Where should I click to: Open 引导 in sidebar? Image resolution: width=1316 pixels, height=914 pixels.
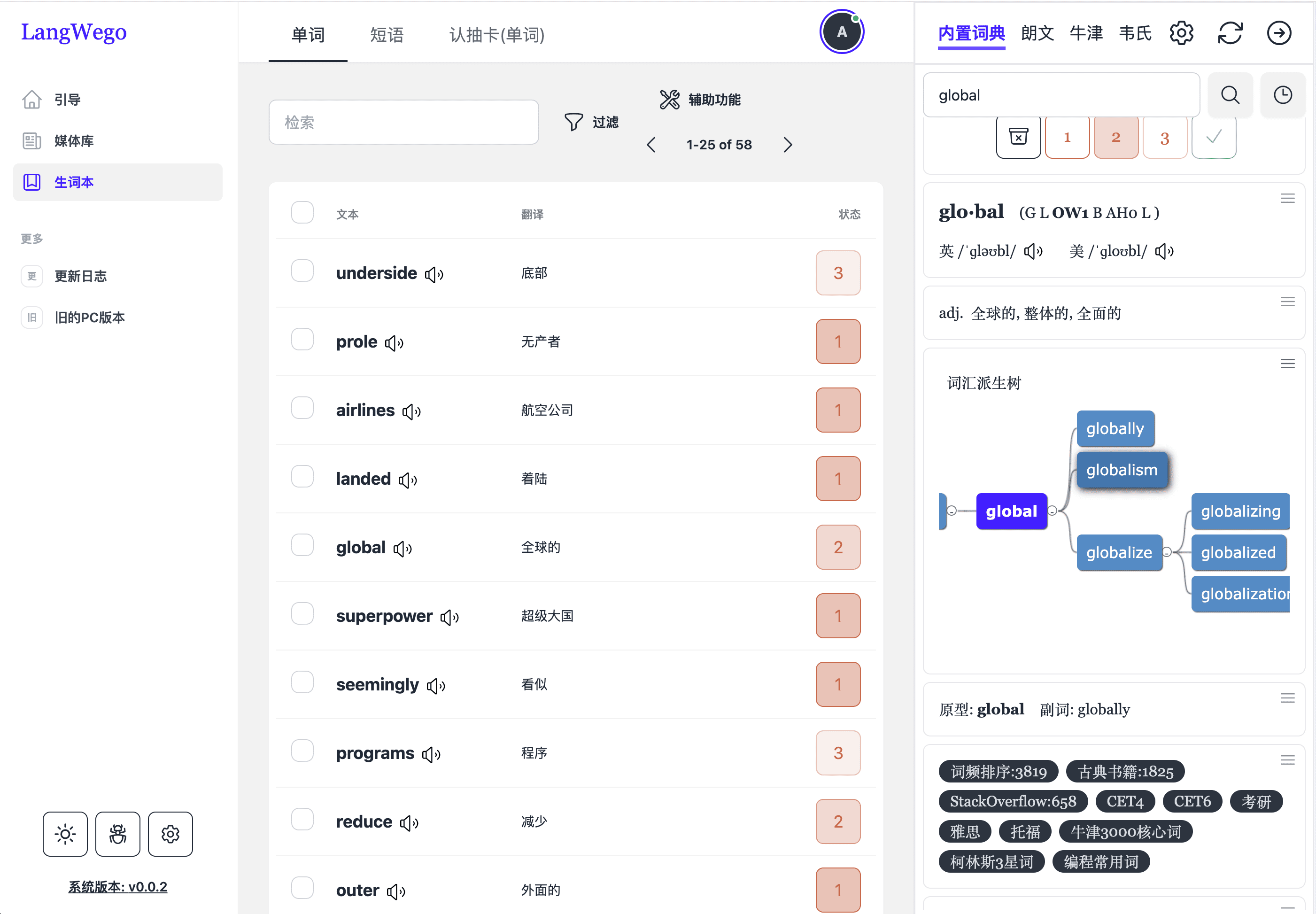click(x=117, y=100)
